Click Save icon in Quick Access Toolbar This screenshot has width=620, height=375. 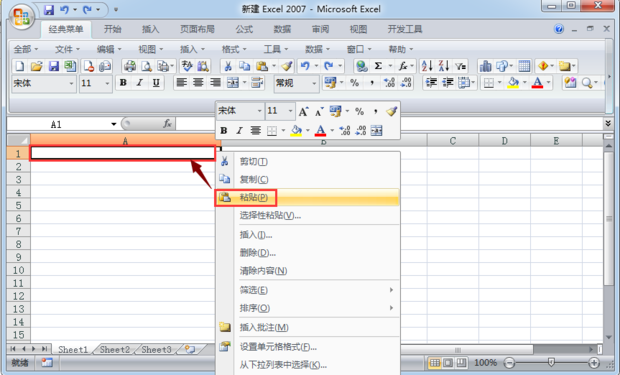pos(49,9)
